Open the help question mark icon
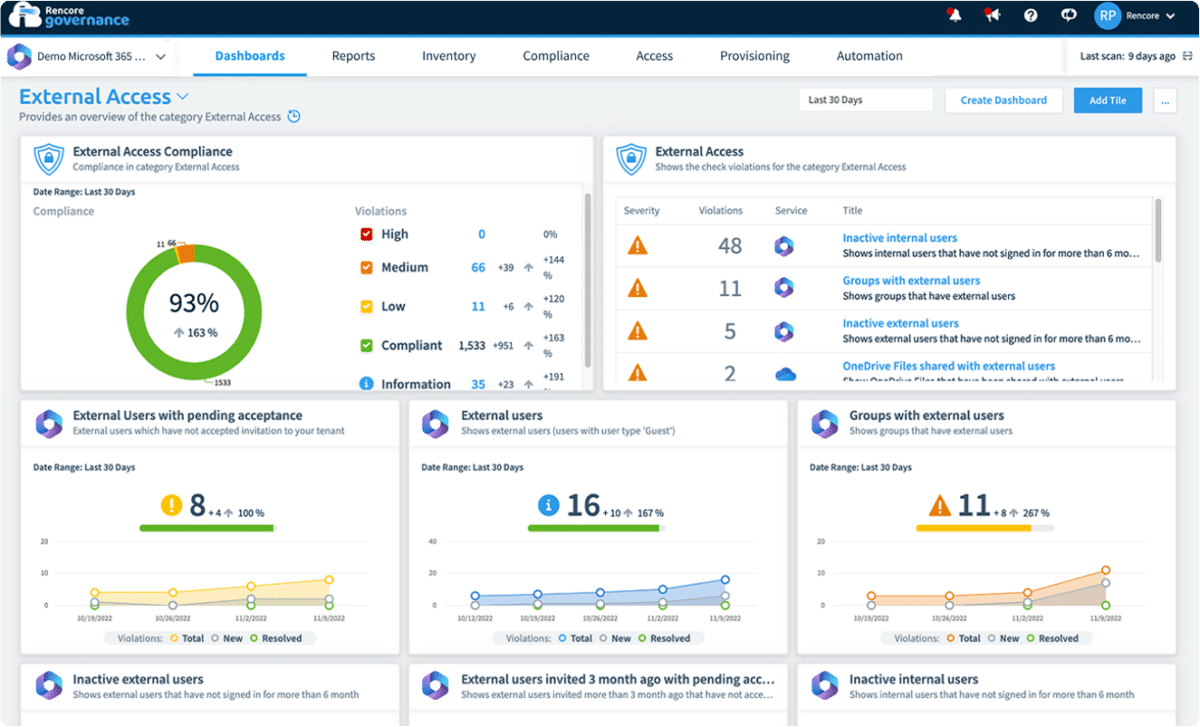This screenshot has height=727, width=1200. [x=1029, y=15]
